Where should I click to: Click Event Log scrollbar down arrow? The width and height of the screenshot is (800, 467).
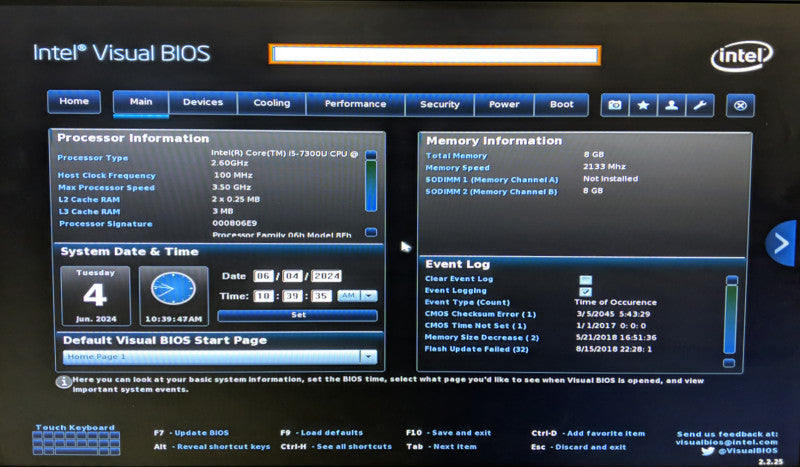[x=730, y=363]
